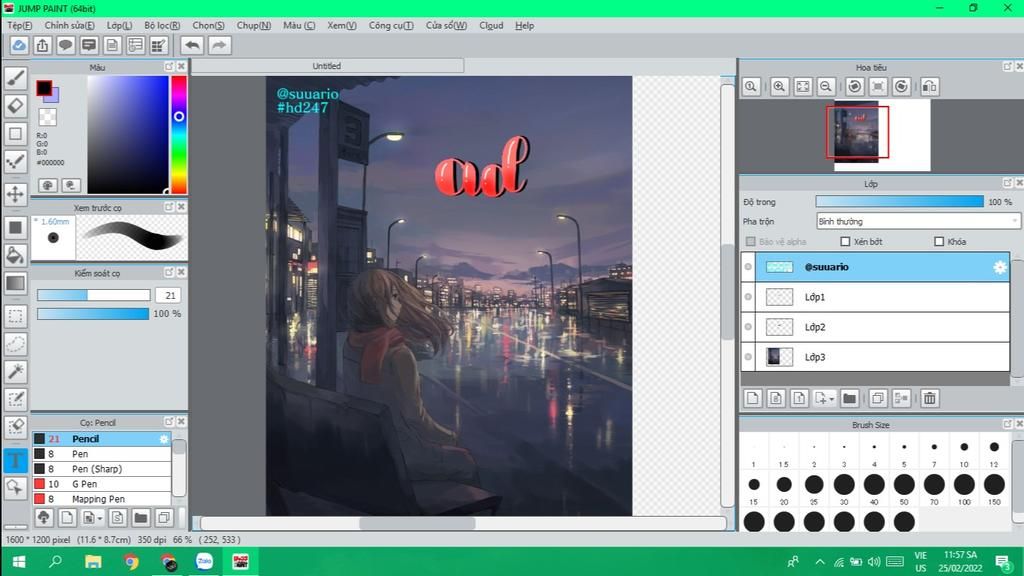
Task: Switch to the Untitled canvas tab
Action: (327, 66)
